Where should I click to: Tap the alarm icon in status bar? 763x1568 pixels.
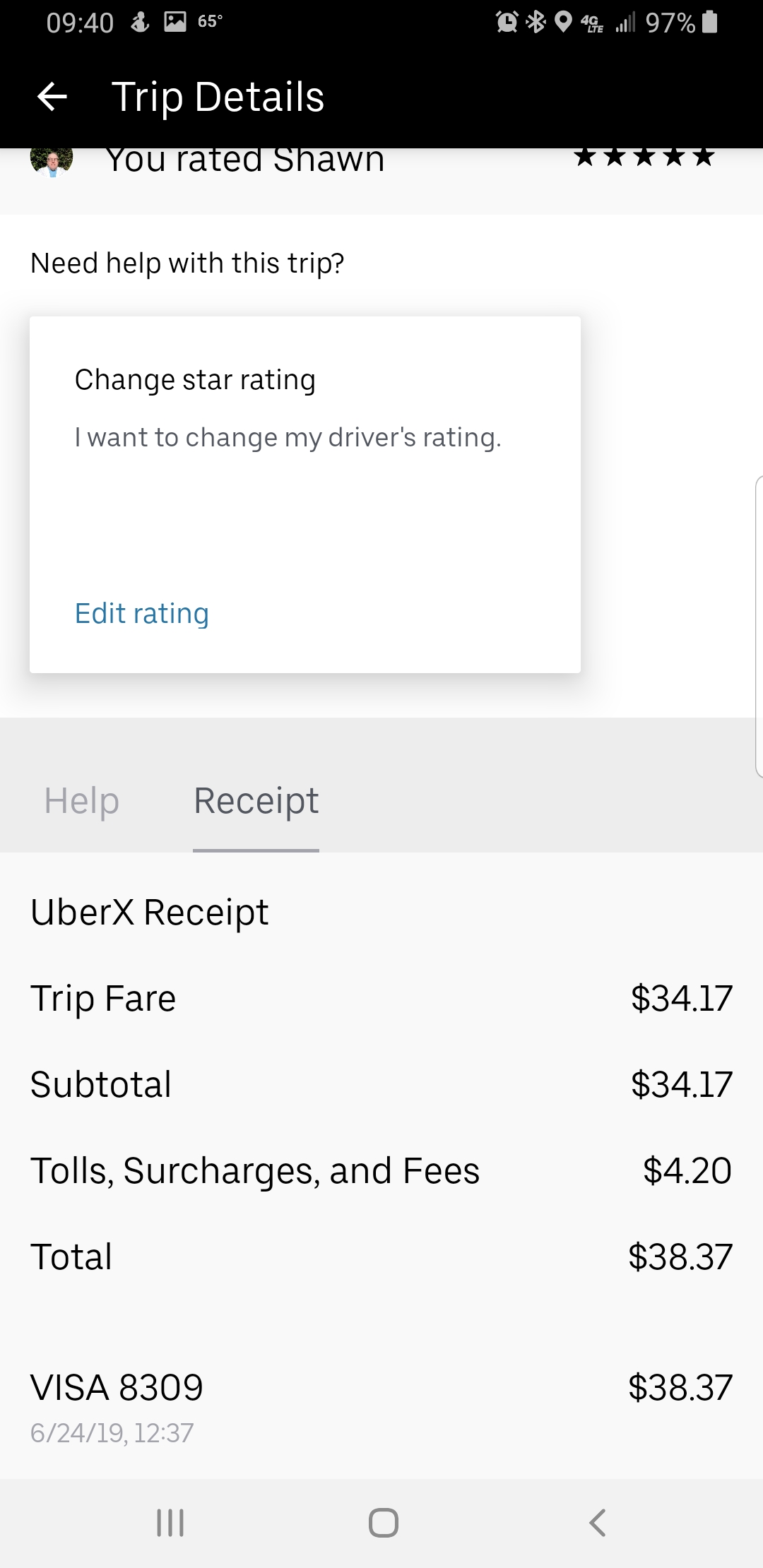[507, 23]
